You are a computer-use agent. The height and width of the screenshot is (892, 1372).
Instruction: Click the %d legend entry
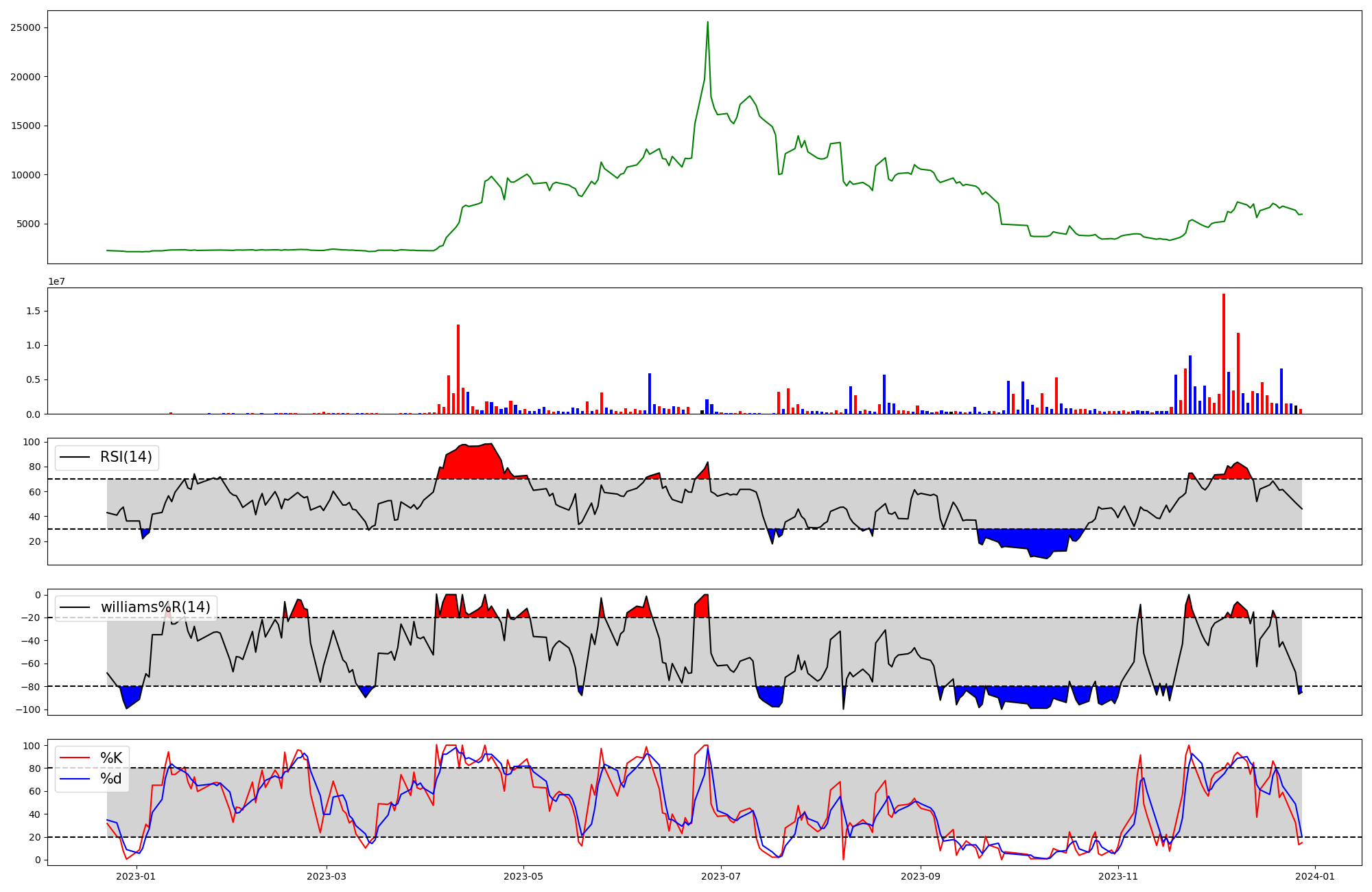pos(110,779)
